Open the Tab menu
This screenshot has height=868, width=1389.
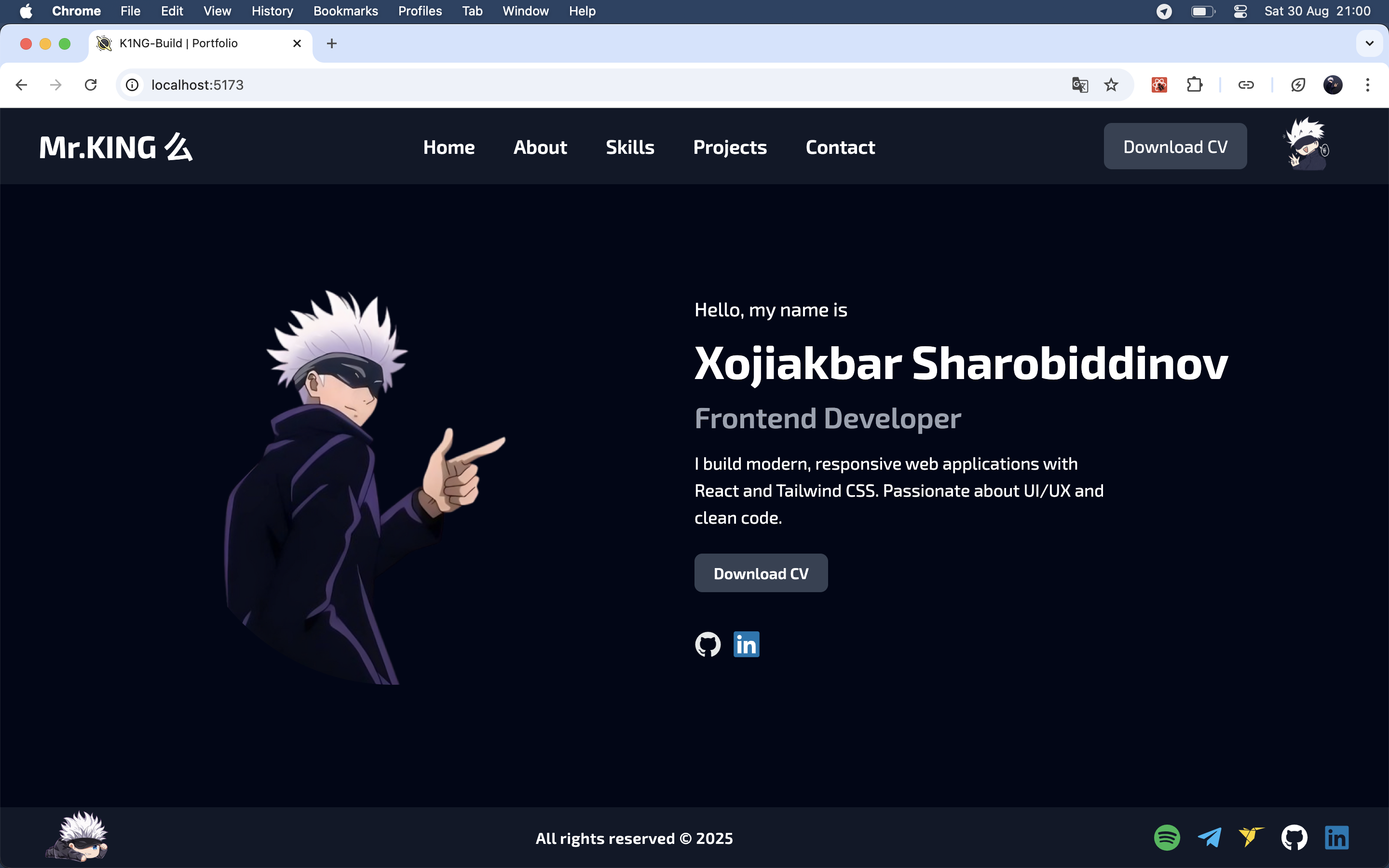(472, 12)
